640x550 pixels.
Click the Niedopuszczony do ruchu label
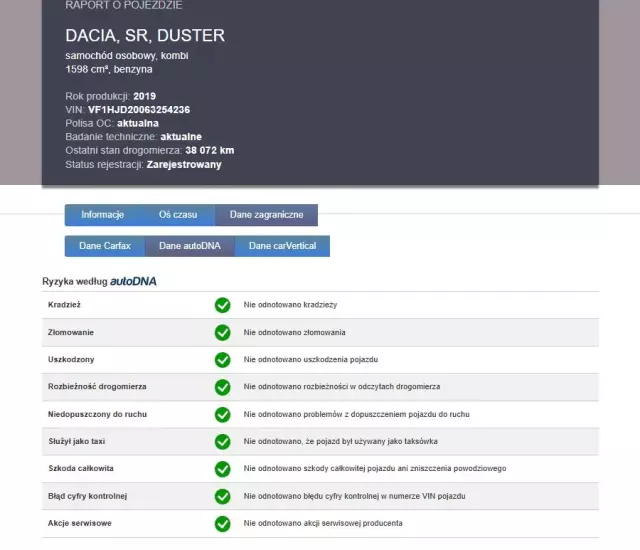point(97,414)
